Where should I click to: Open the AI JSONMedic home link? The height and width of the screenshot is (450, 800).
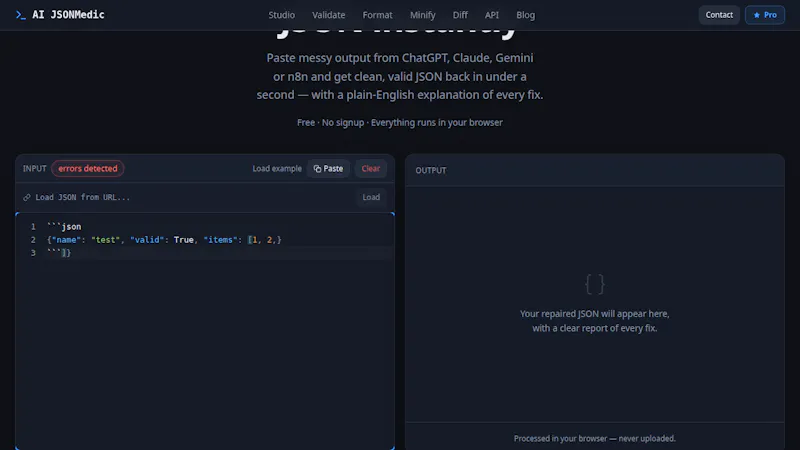60,15
